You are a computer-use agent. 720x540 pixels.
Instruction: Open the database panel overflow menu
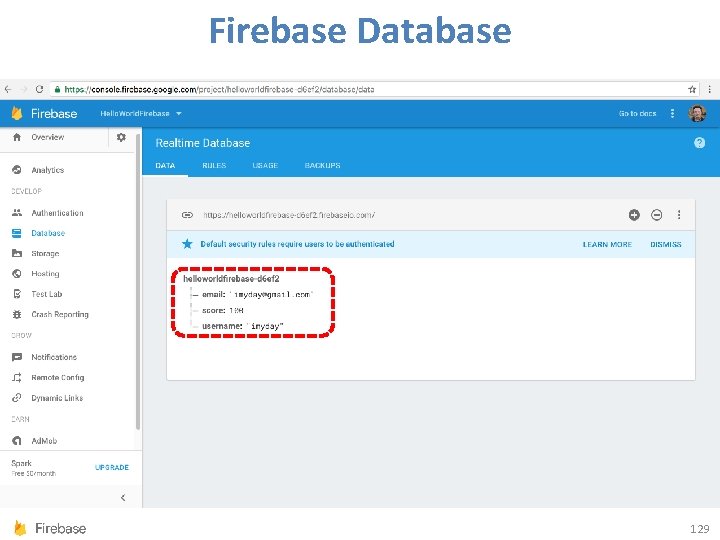pos(679,215)
